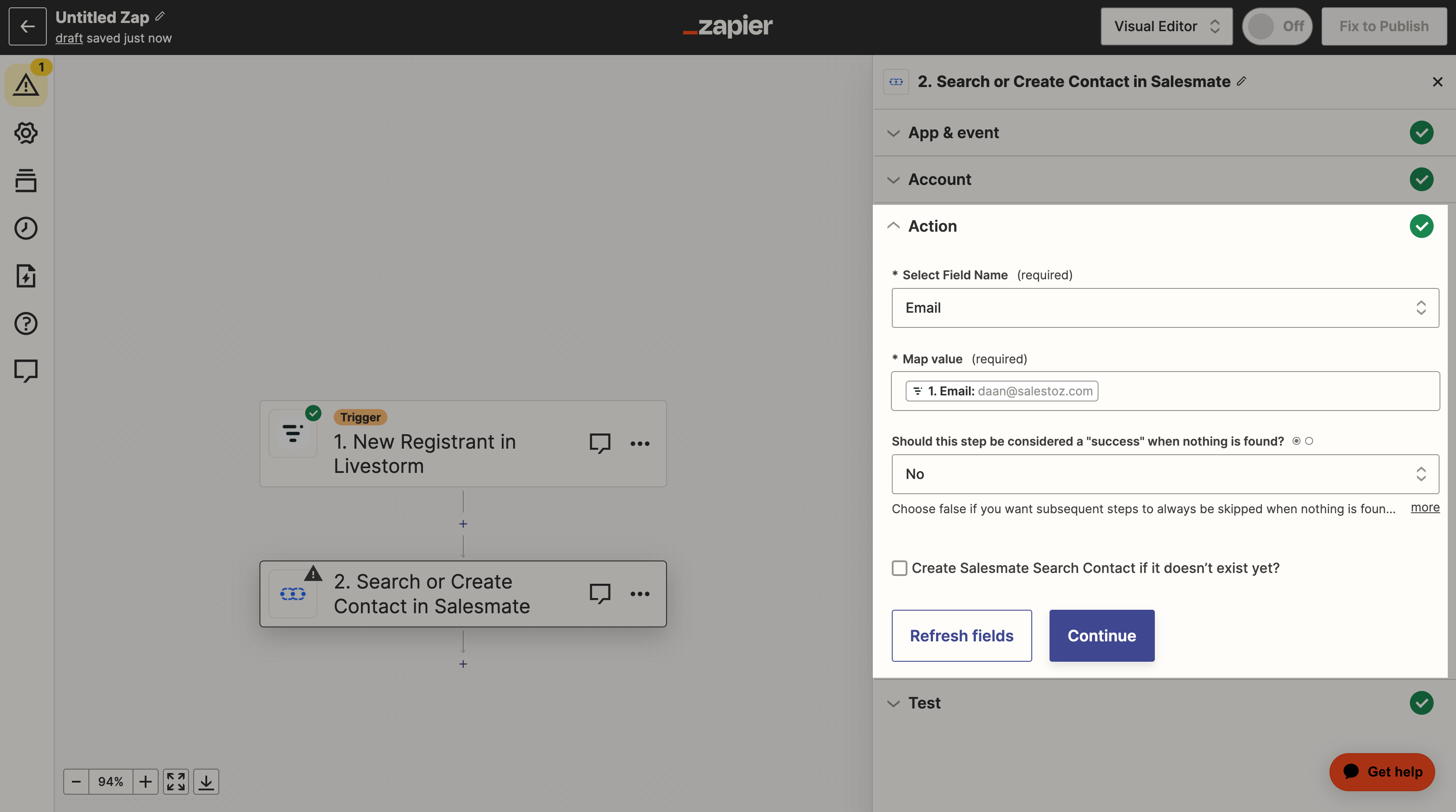Add comment on Livestorm trigger step
This screenshot has height=812, width=1456.
pyautogui.click(x=600, y=443)
